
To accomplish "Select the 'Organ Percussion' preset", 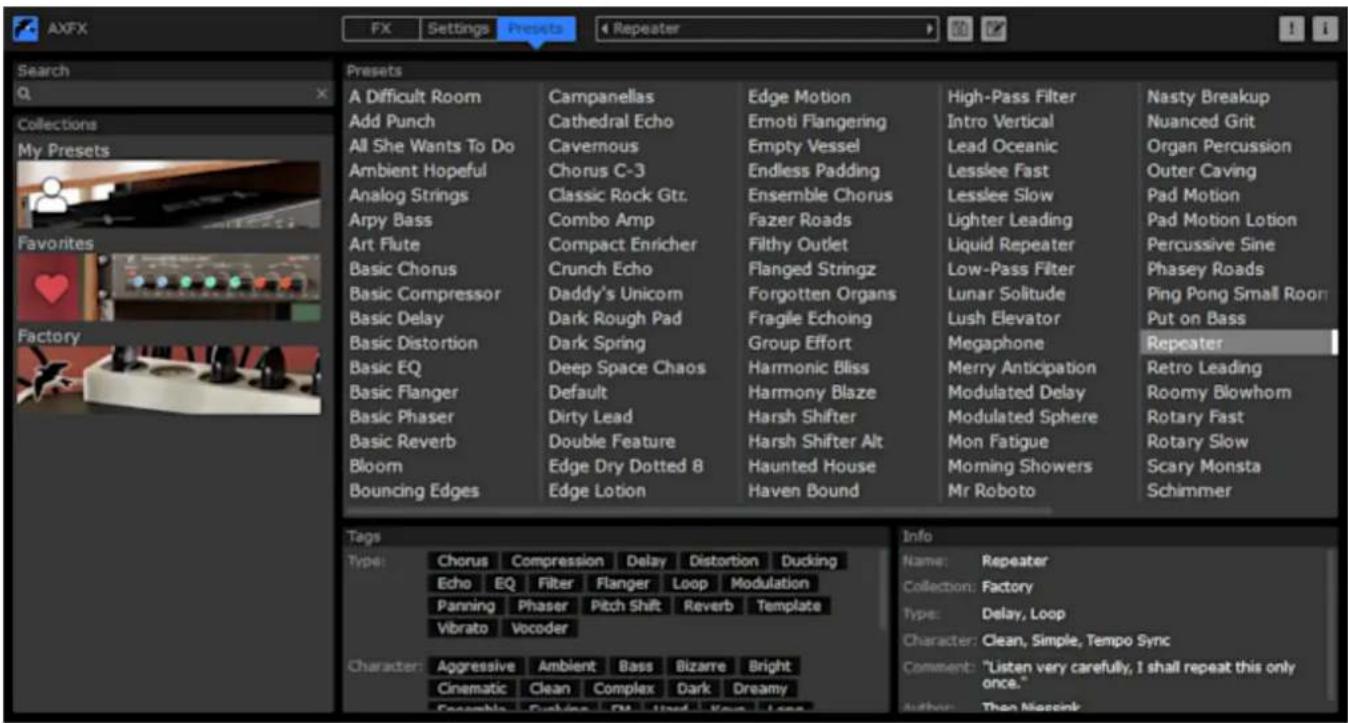I will [1219, 146].
